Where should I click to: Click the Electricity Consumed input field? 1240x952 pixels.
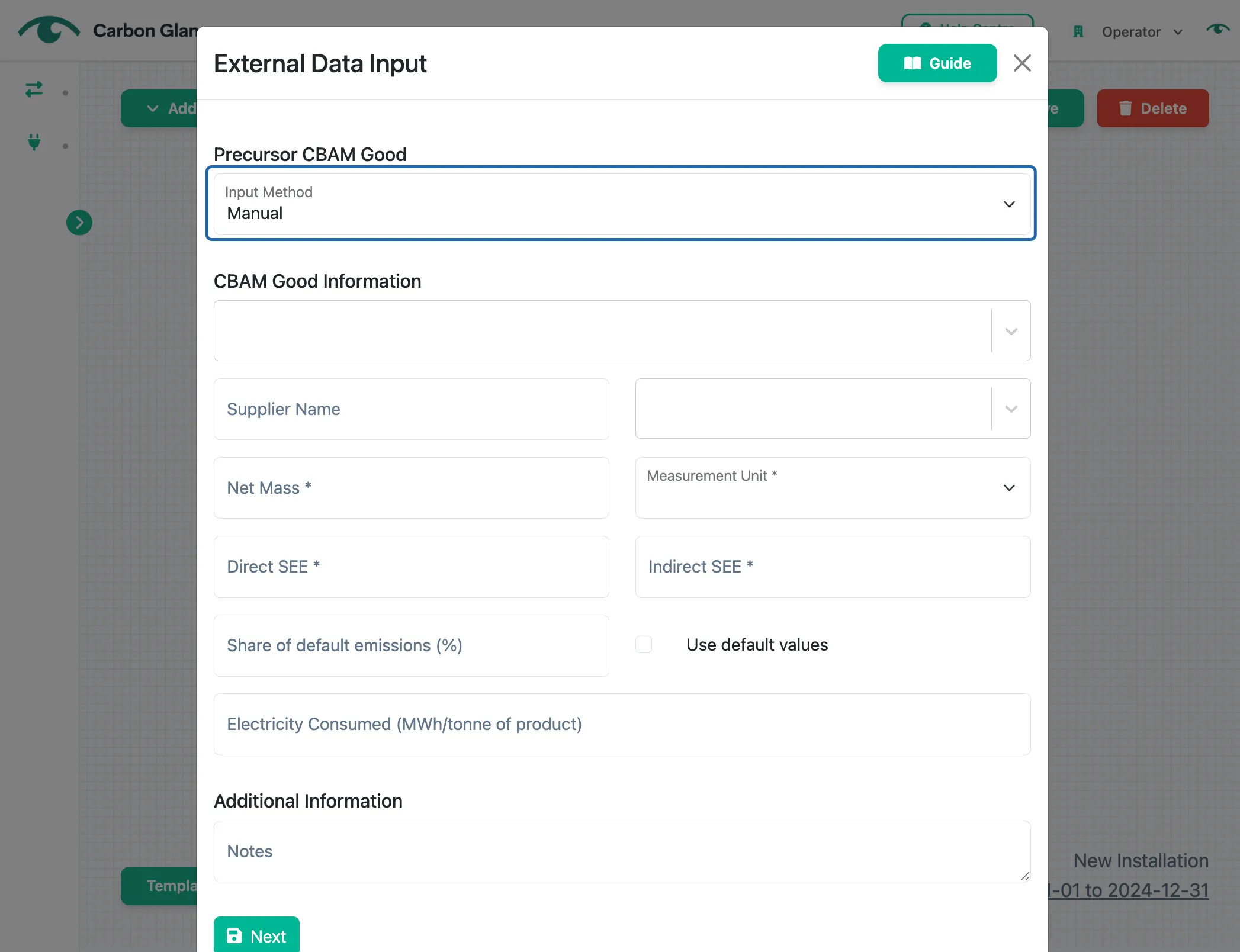[621, 724]
